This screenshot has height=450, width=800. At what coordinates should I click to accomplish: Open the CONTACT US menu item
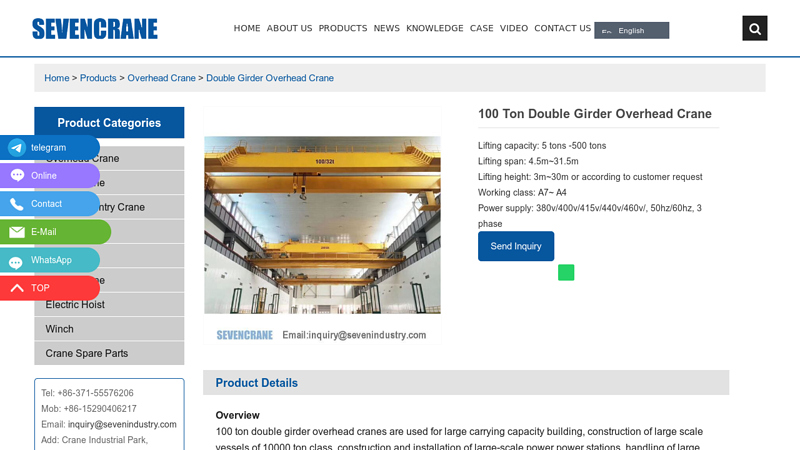[562, 28]
